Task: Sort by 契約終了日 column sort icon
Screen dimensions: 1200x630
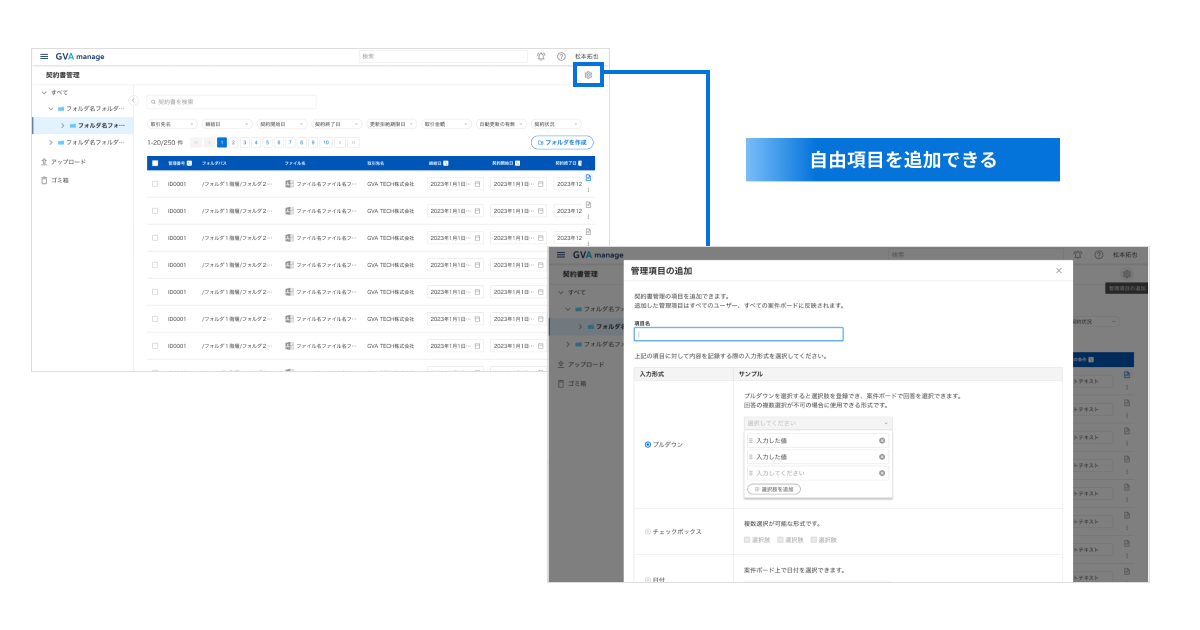Action: [580, 162]
